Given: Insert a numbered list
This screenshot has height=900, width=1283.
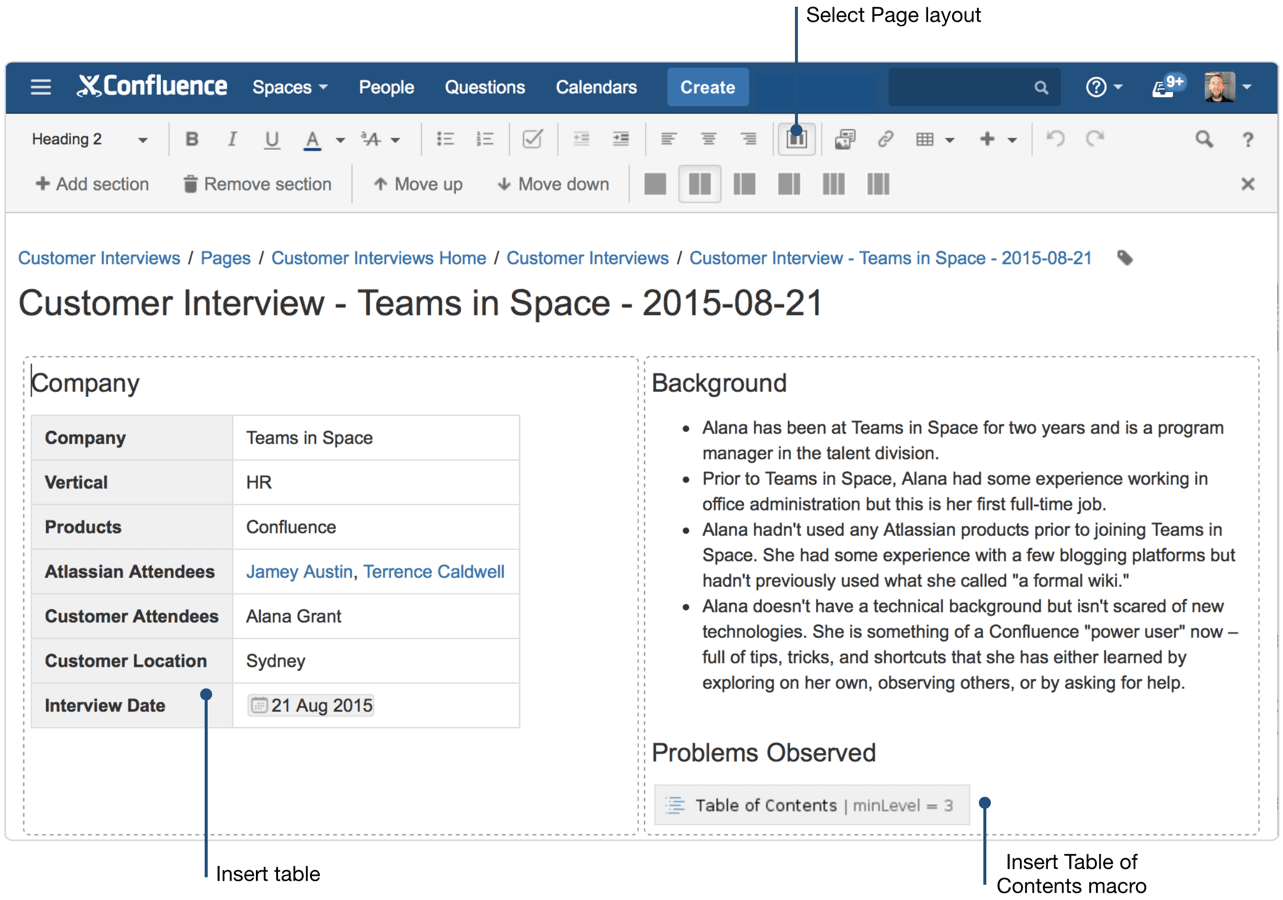Looking at the screenshot, I should click(485, 140).
